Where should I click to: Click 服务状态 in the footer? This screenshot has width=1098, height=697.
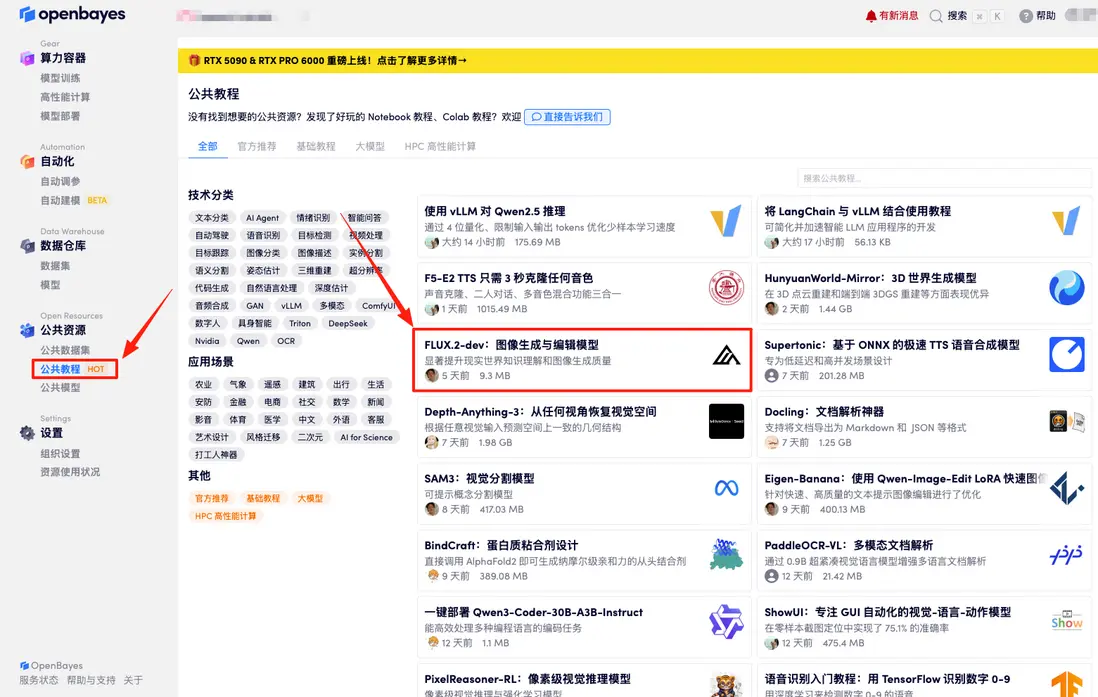tap(39, 680)
